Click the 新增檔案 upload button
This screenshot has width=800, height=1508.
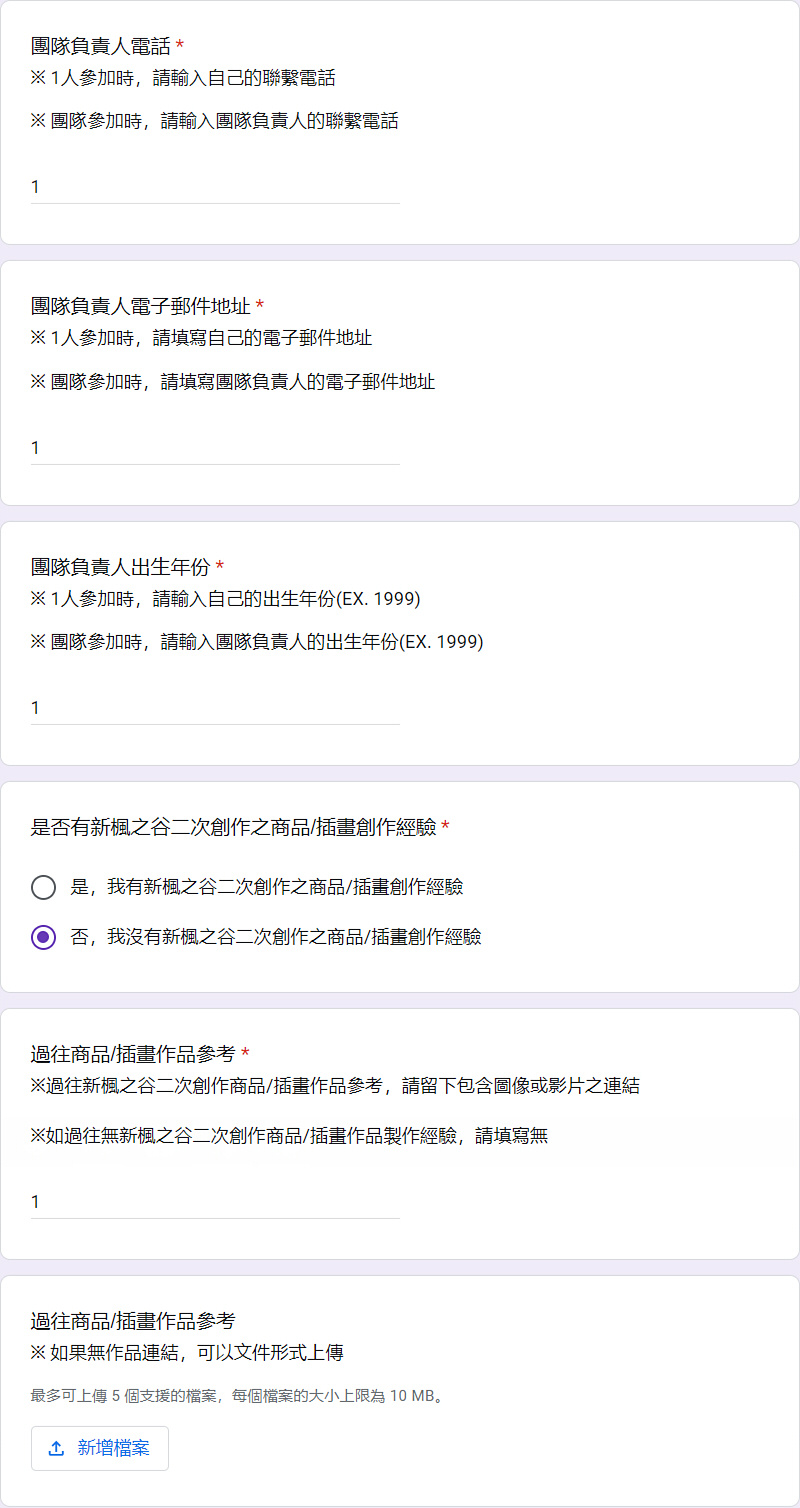100,1448
